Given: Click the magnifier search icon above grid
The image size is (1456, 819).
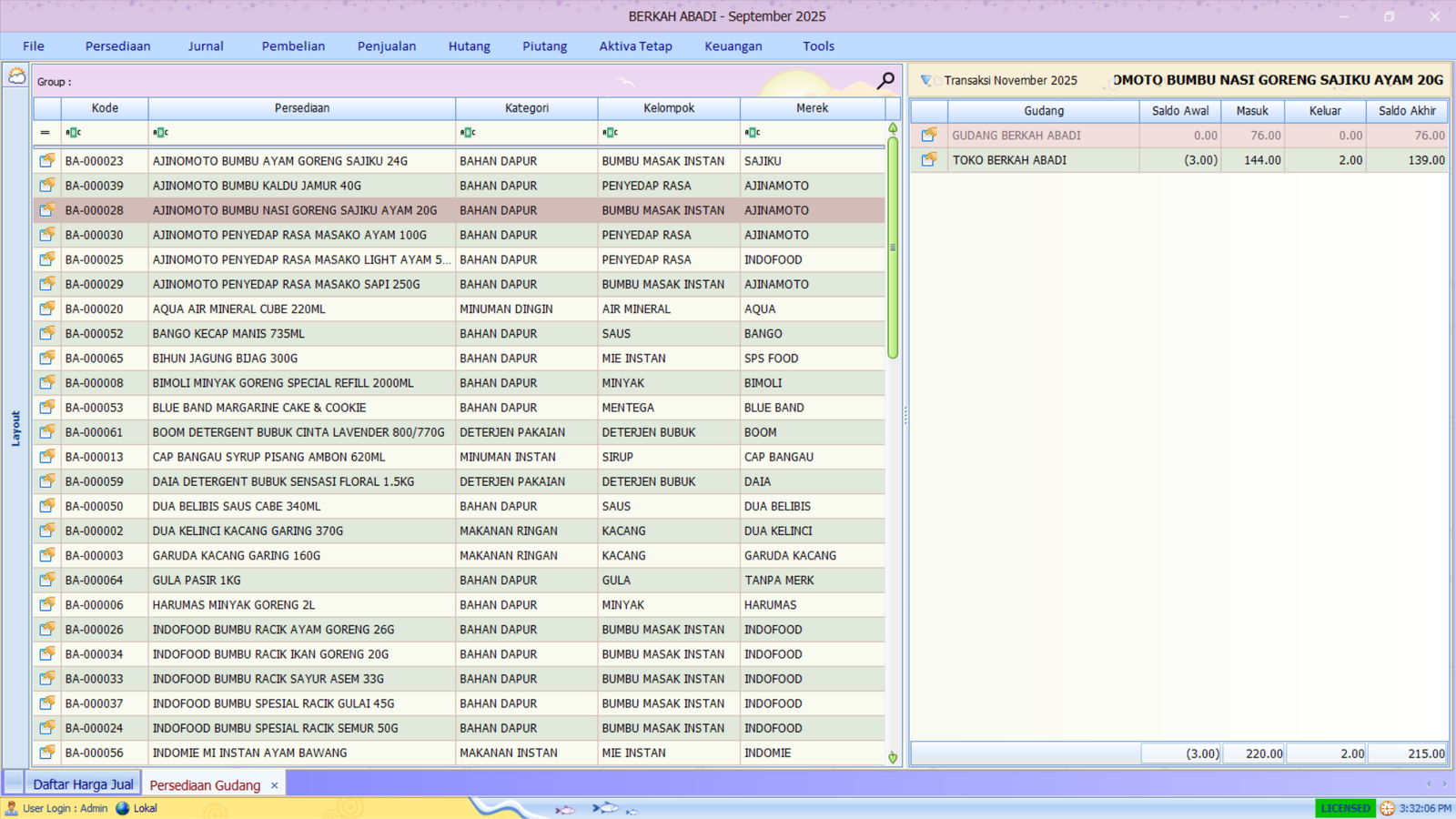Looking at the screenshot, I should (885, 81).
